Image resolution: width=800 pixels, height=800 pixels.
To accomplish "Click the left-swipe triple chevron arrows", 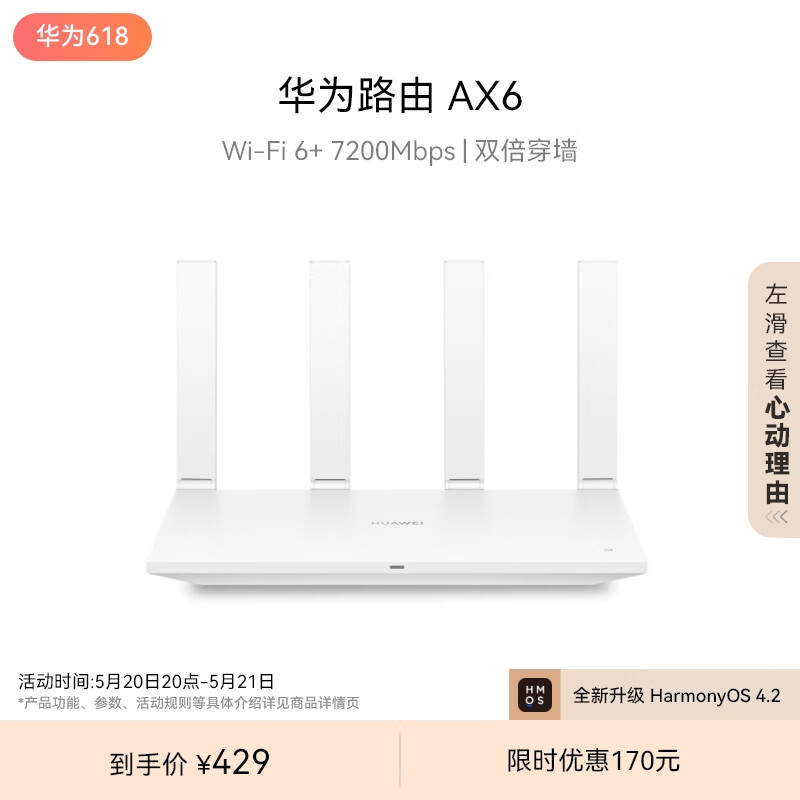I will pos(776,517).
